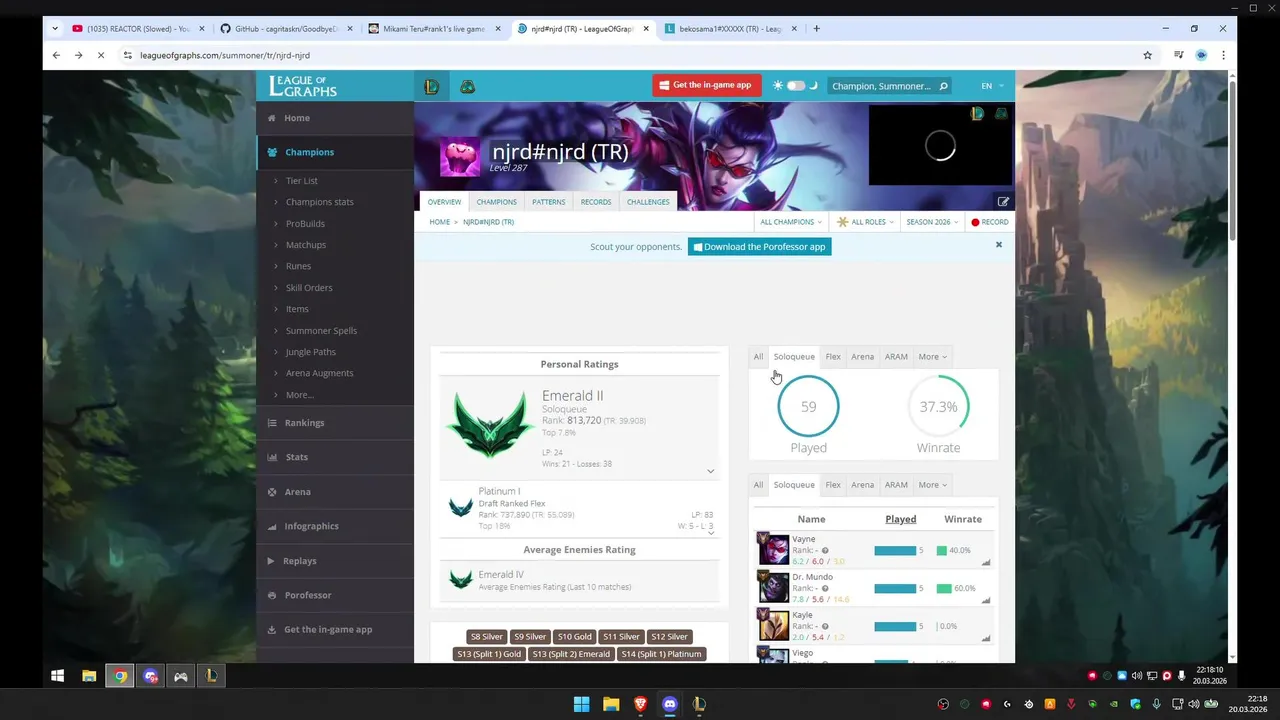Open Arena Augments sidebar entry
Image resolution: width=1280 pixels, height=720 pixels.
coord(319,373)
